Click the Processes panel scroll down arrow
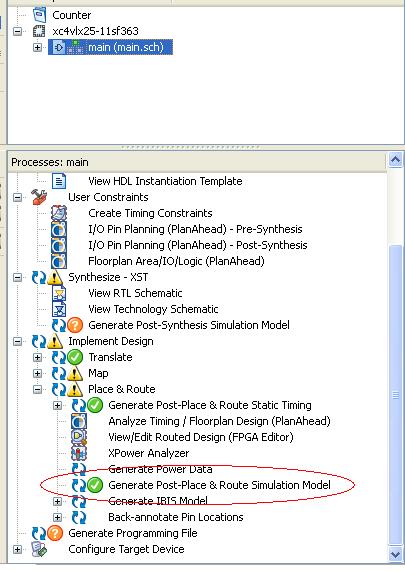This screenshot has height=571, width=405. point(396,555)
